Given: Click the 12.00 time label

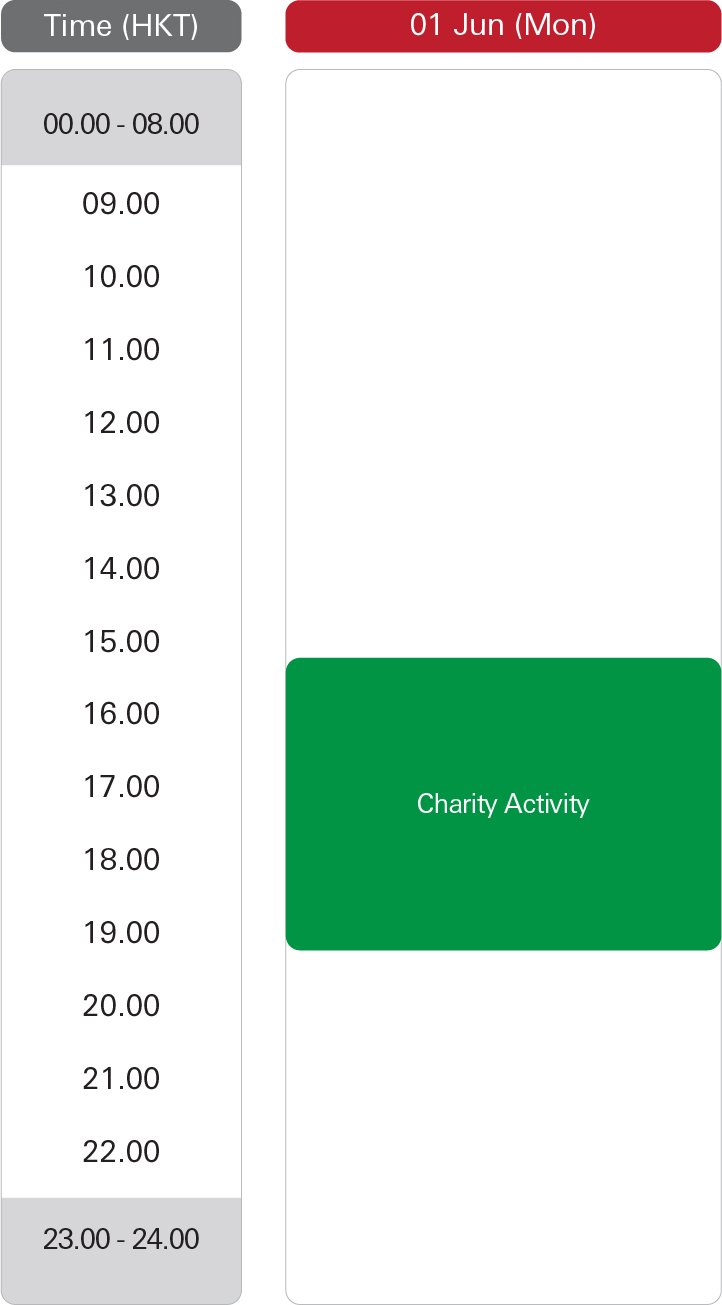Looking at the screenshot, I should coord(121,423).
